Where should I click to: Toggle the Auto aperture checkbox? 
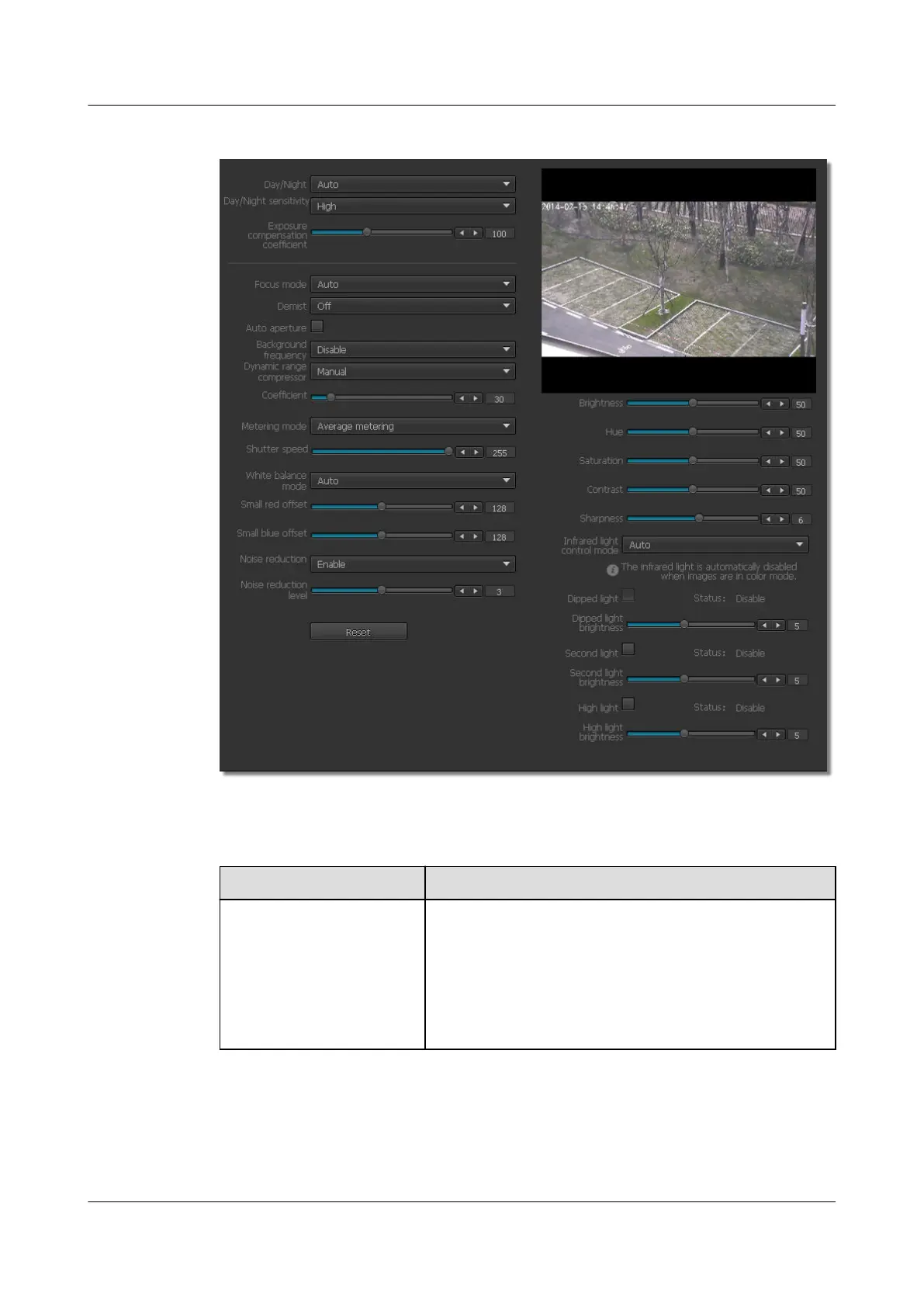[317, 327]
